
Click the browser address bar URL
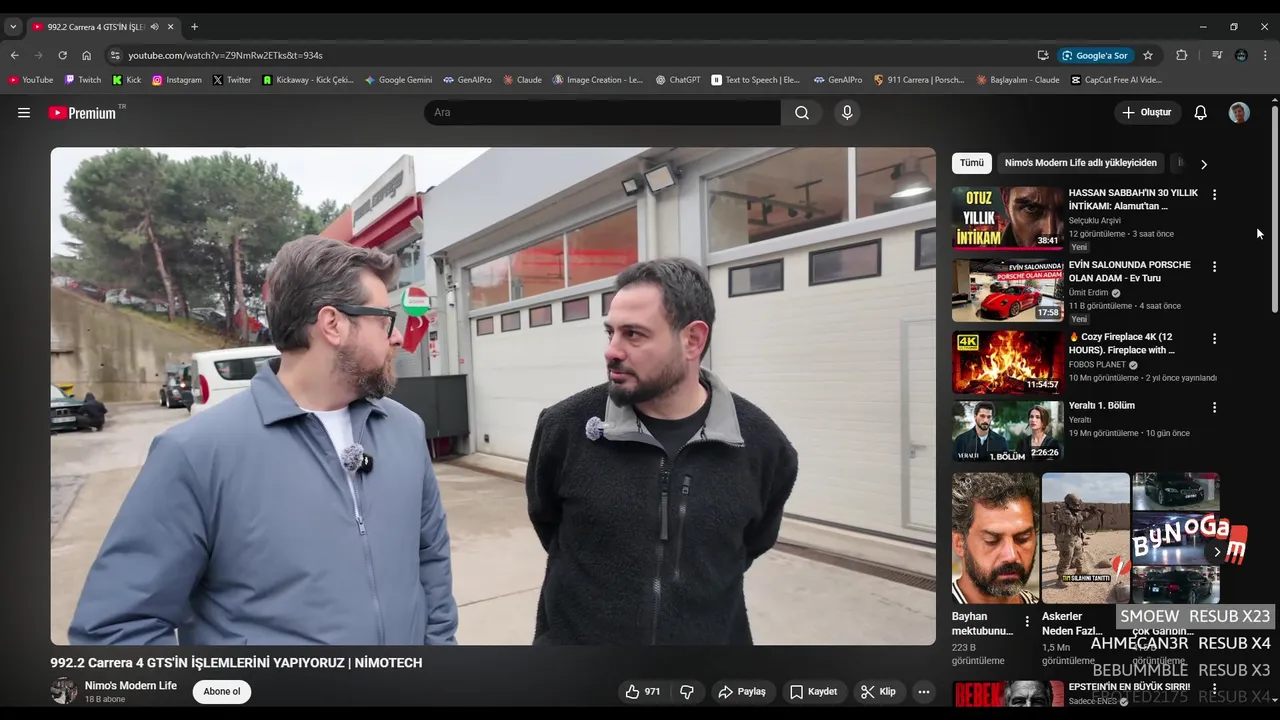tap(225, 55)
